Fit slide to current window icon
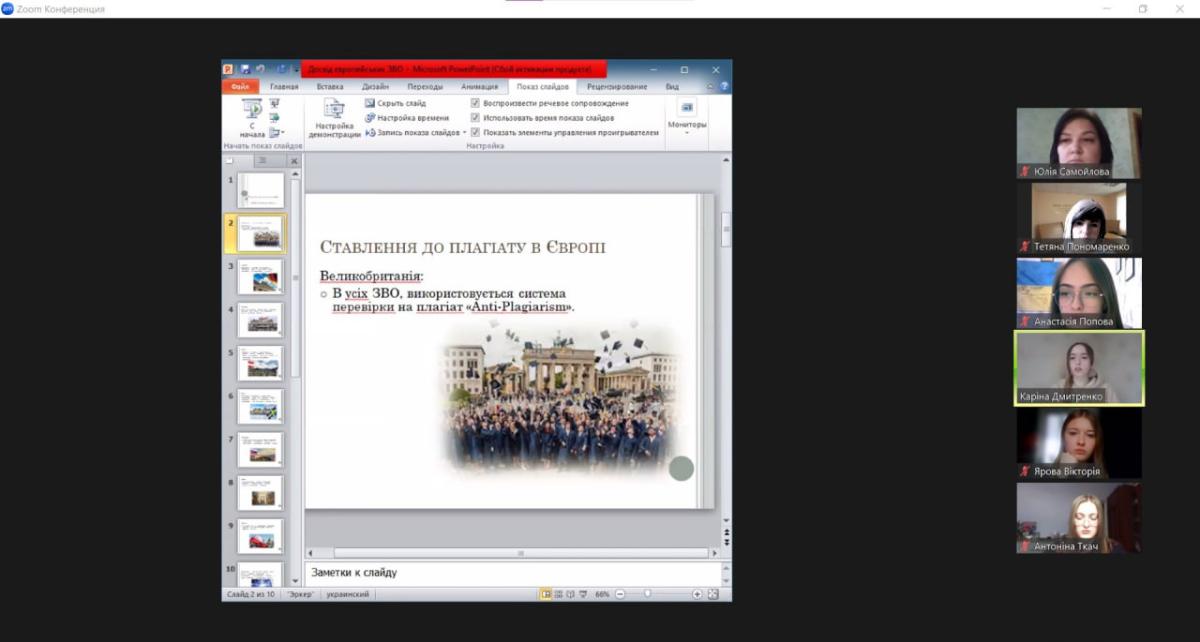This screenshot has height=642, width=1200. tap(713, 594)
